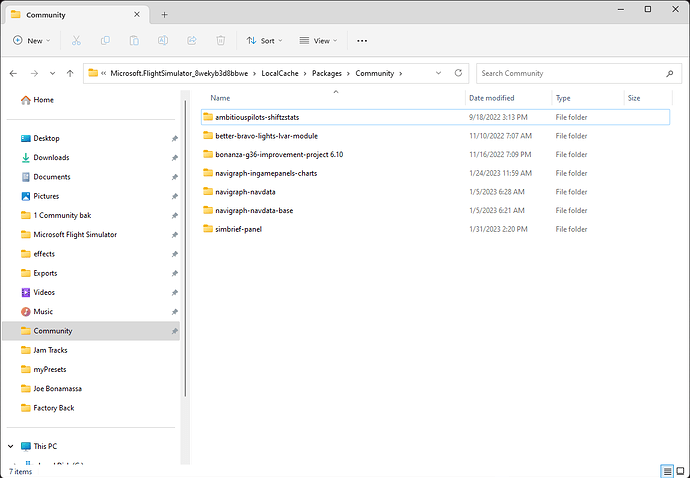Switch to Details view layout toggle
This screenshot has height=478, width=690.
[667, 471]
